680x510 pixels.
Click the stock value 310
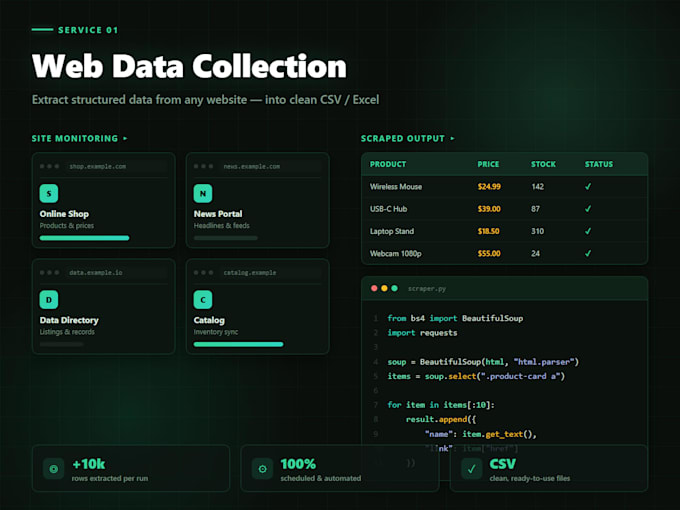pos(538,231)
